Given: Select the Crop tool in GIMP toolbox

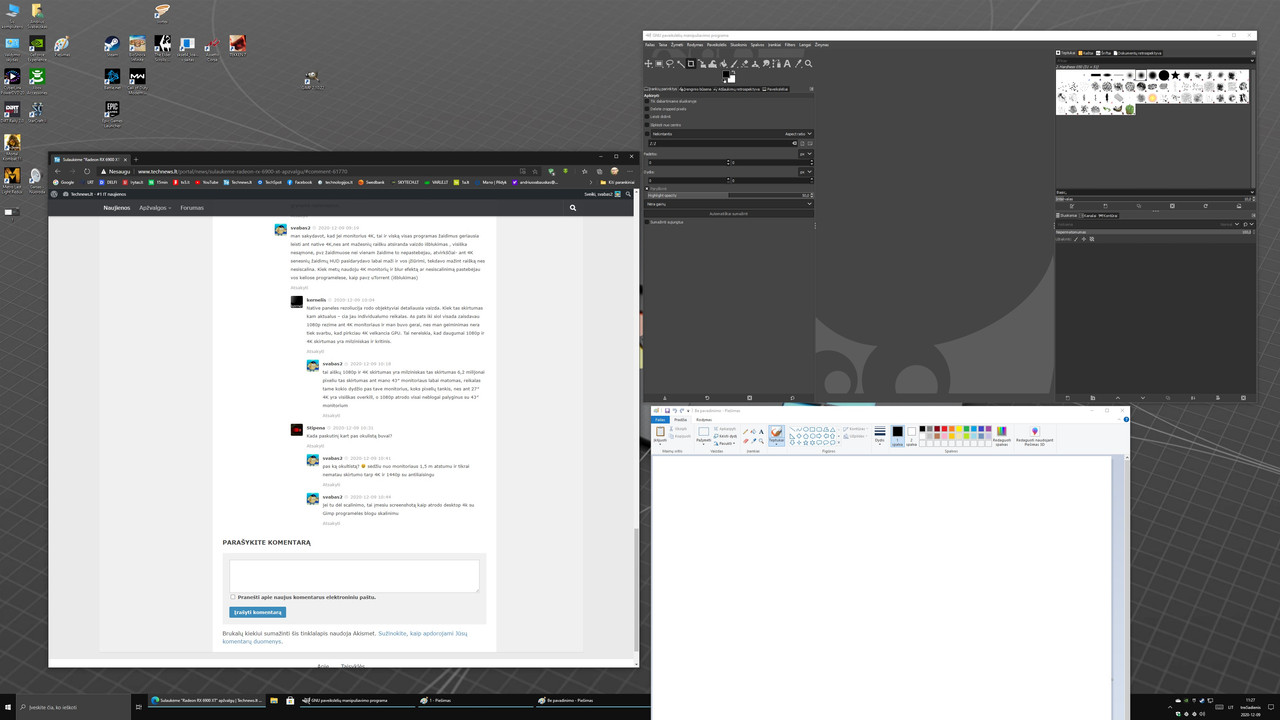Looking at the screenshot, I should pos(691,64).
